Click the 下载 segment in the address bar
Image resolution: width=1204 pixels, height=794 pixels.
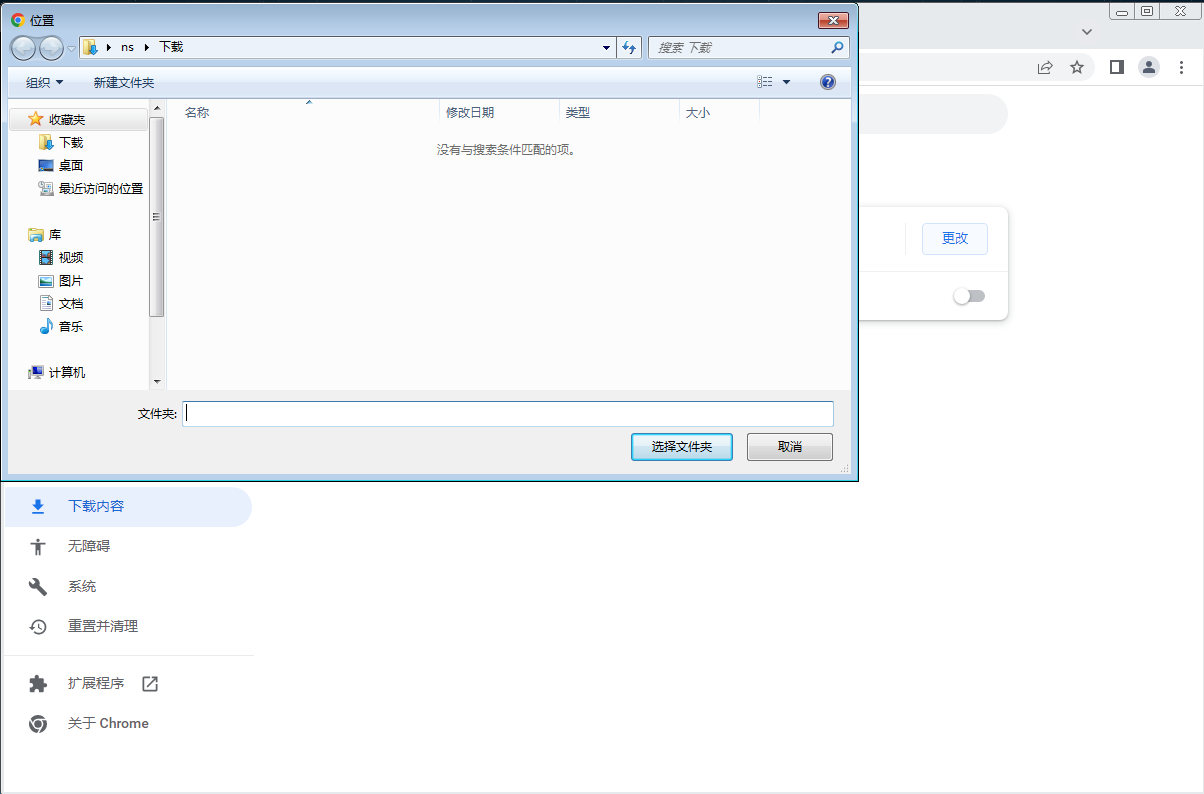pyautogui.click(x=171, y=47)
